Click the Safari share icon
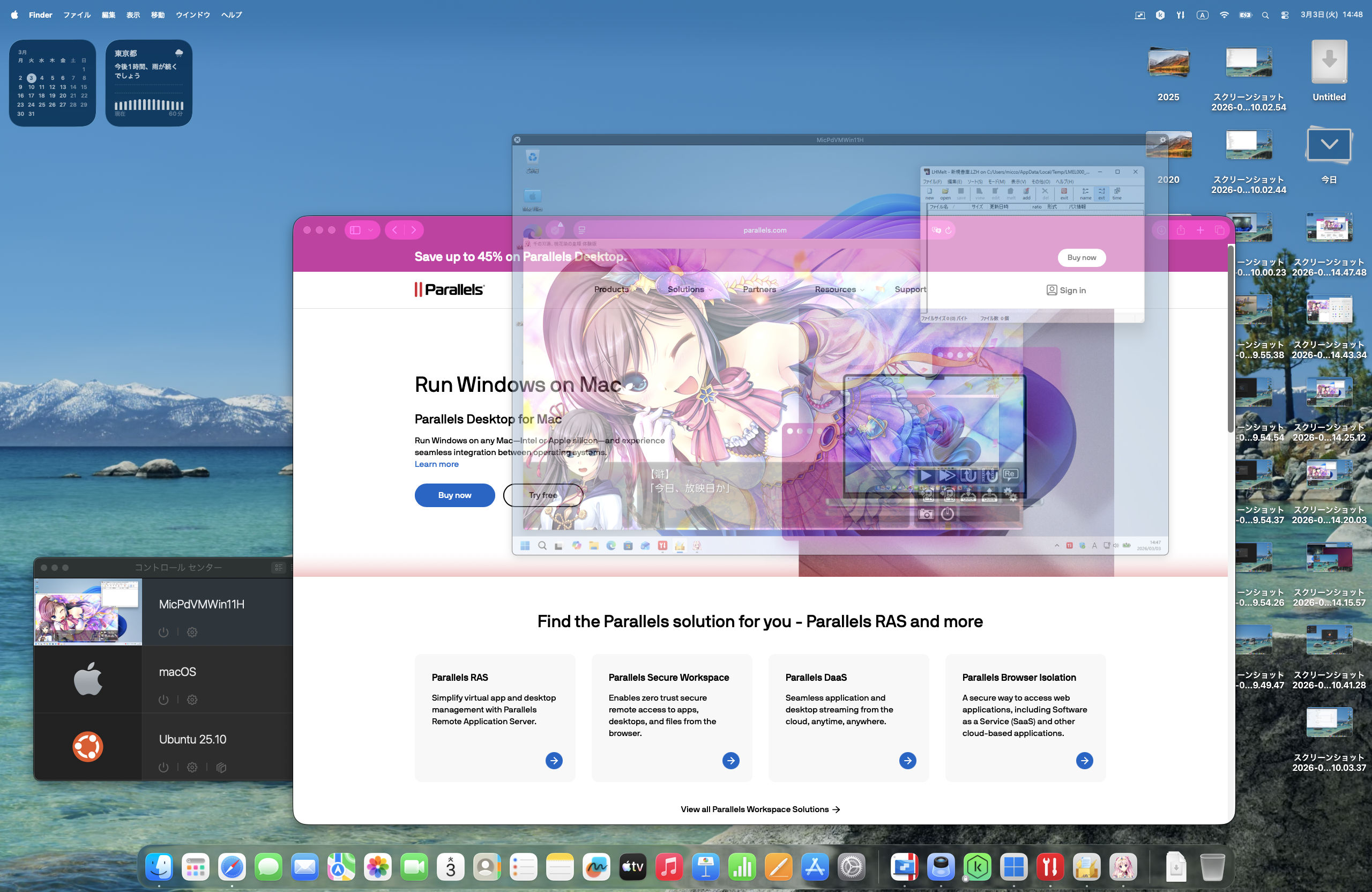Screen dimensions: 1372x892 [x=1181, y=230]
